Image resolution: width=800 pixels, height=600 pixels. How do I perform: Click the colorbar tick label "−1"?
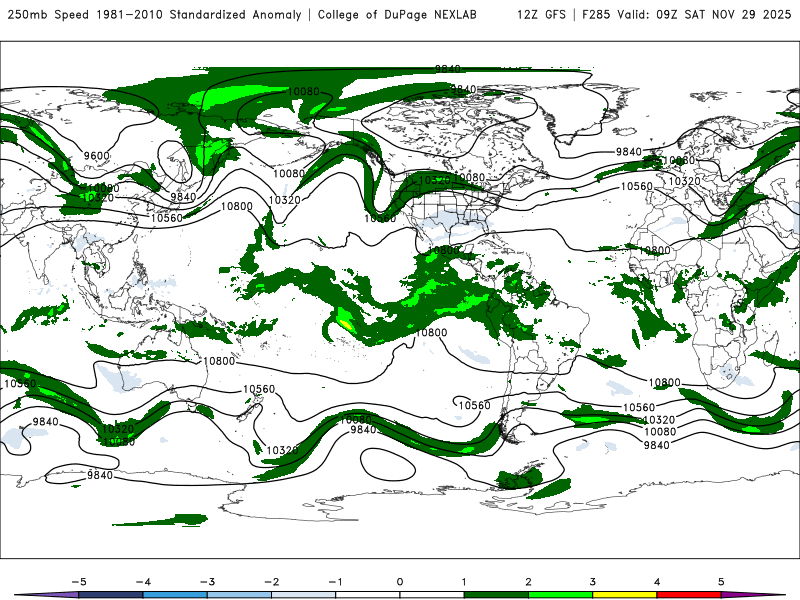pos(335,582)
